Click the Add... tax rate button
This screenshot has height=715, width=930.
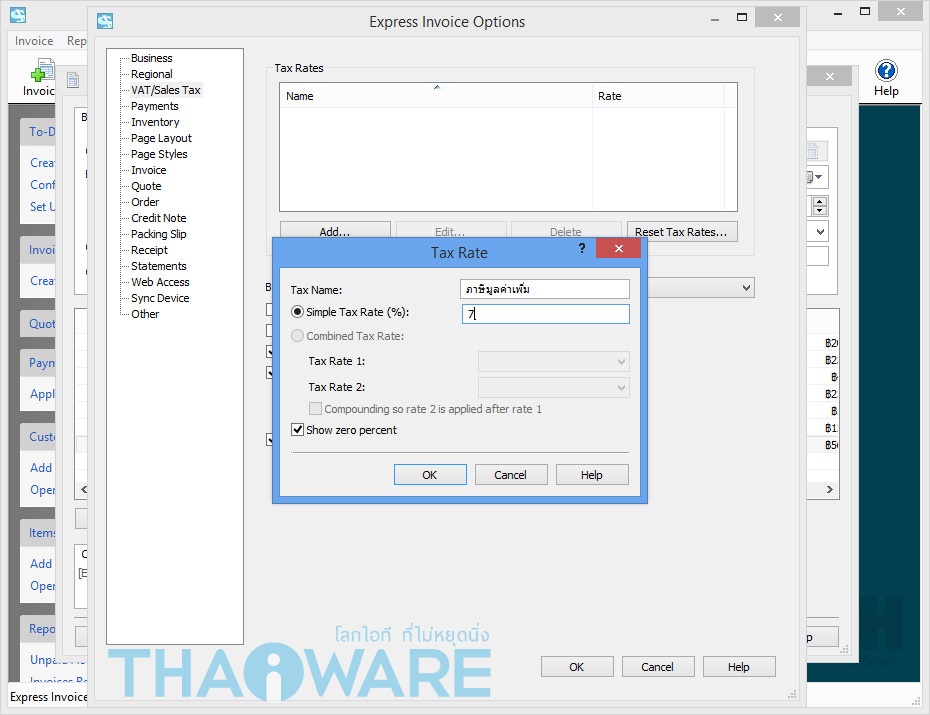point(335,230)
